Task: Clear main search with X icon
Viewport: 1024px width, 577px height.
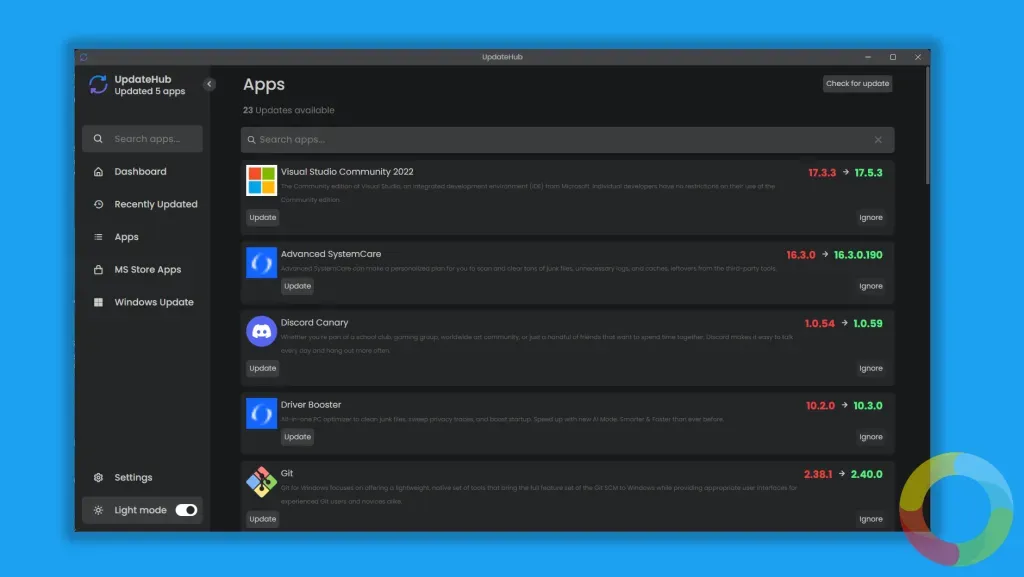Action: [x=878, y=140]
